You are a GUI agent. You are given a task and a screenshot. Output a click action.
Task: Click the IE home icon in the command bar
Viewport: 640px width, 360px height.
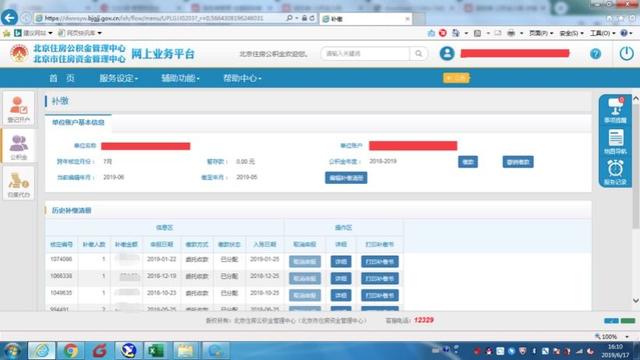[431, 33]
